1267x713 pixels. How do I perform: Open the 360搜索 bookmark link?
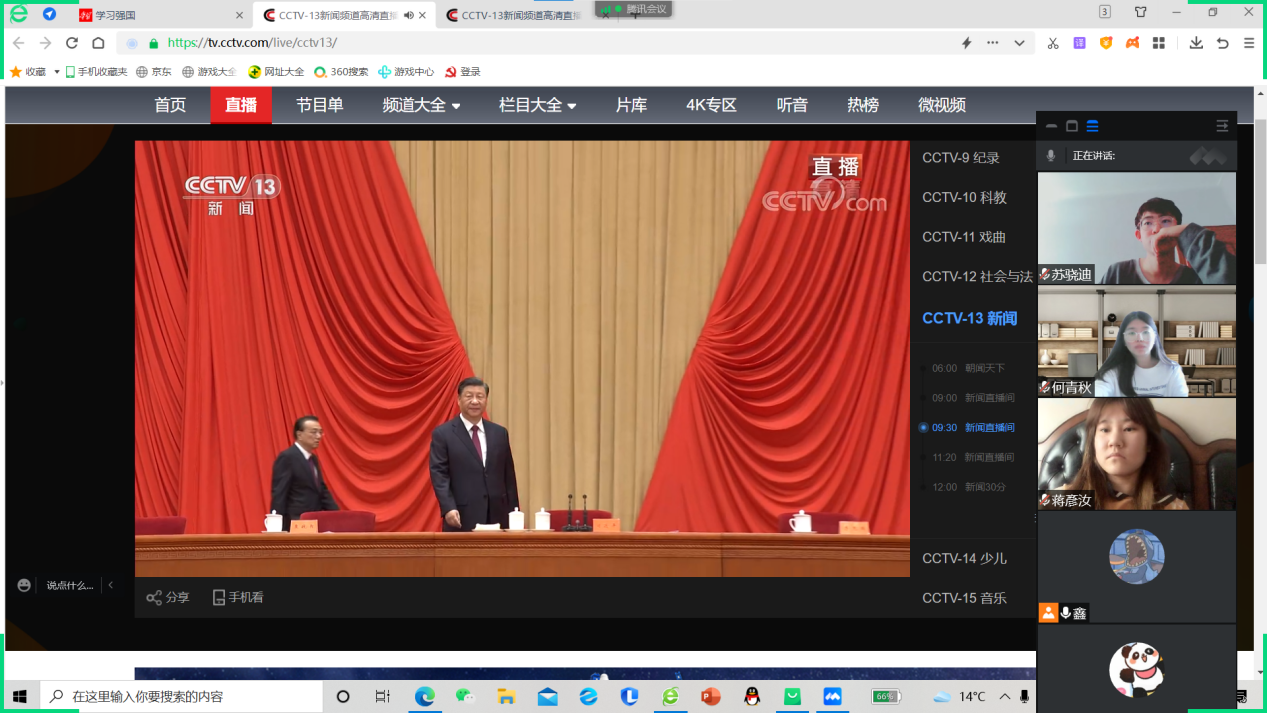[x=341, y=72]
